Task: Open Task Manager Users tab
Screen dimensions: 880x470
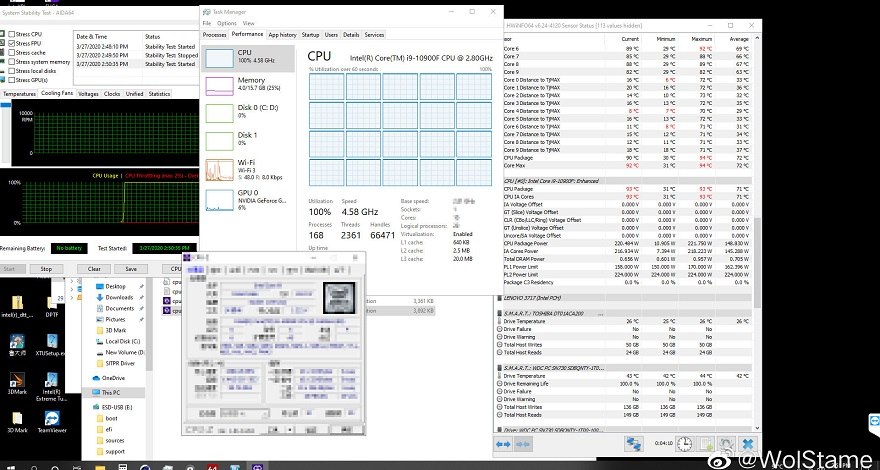Action: pos(331,35)
